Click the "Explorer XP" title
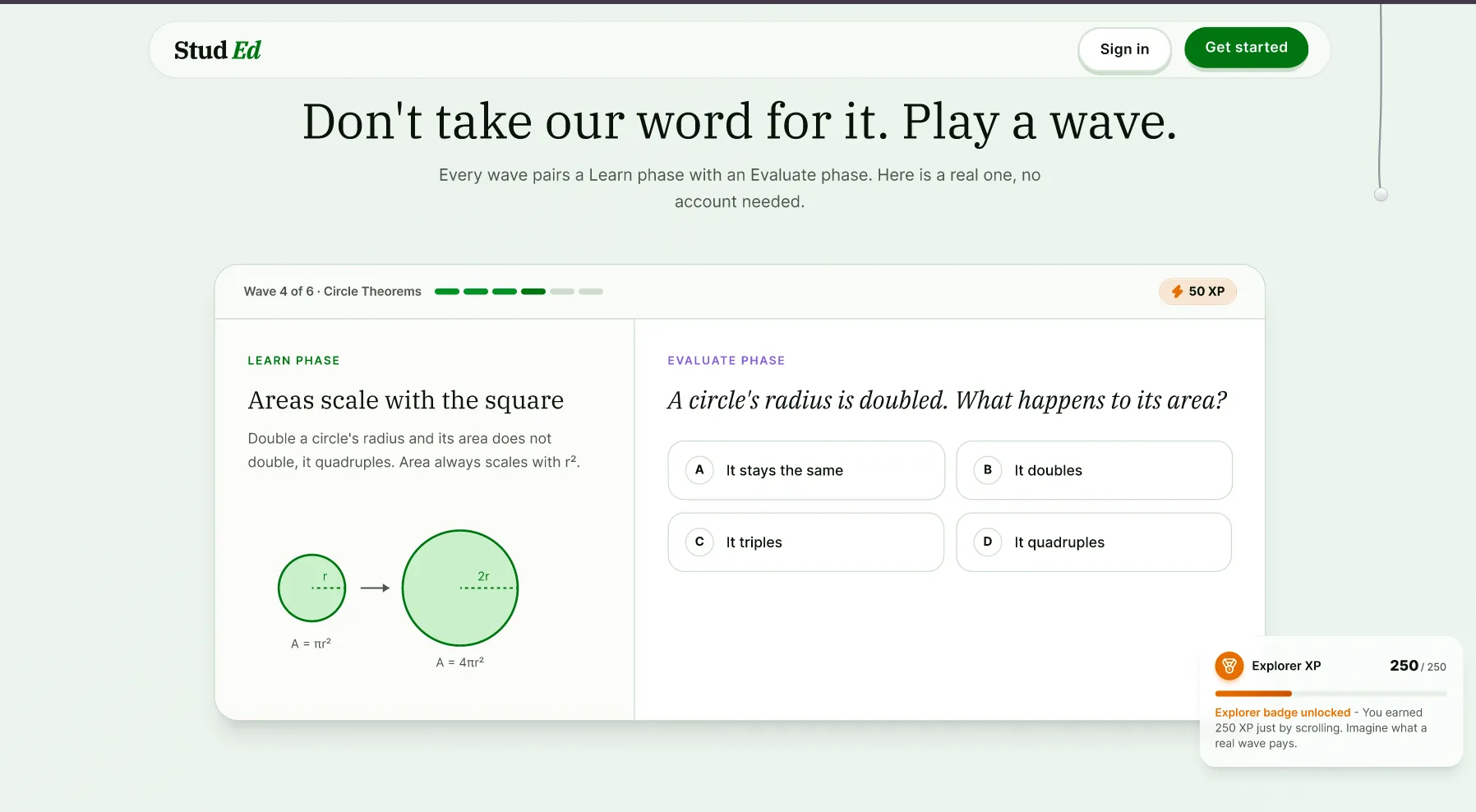Viewport: 1476px width, 812px height. point(1286,666)
